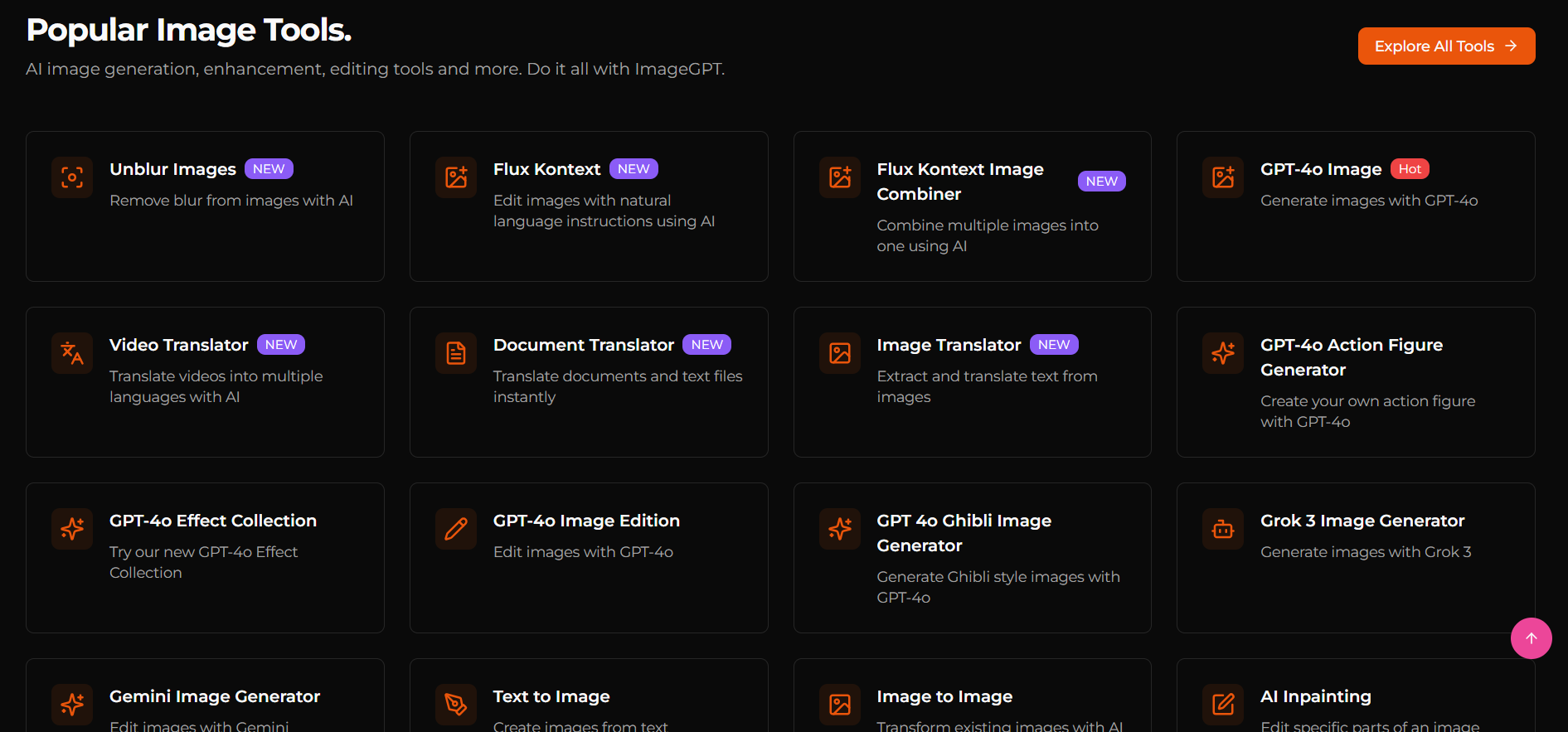Viewport: 1568px width, 732px height.
Task: Click the NEW badge on Image Combiner card
Action: (x=1101, y=182)
